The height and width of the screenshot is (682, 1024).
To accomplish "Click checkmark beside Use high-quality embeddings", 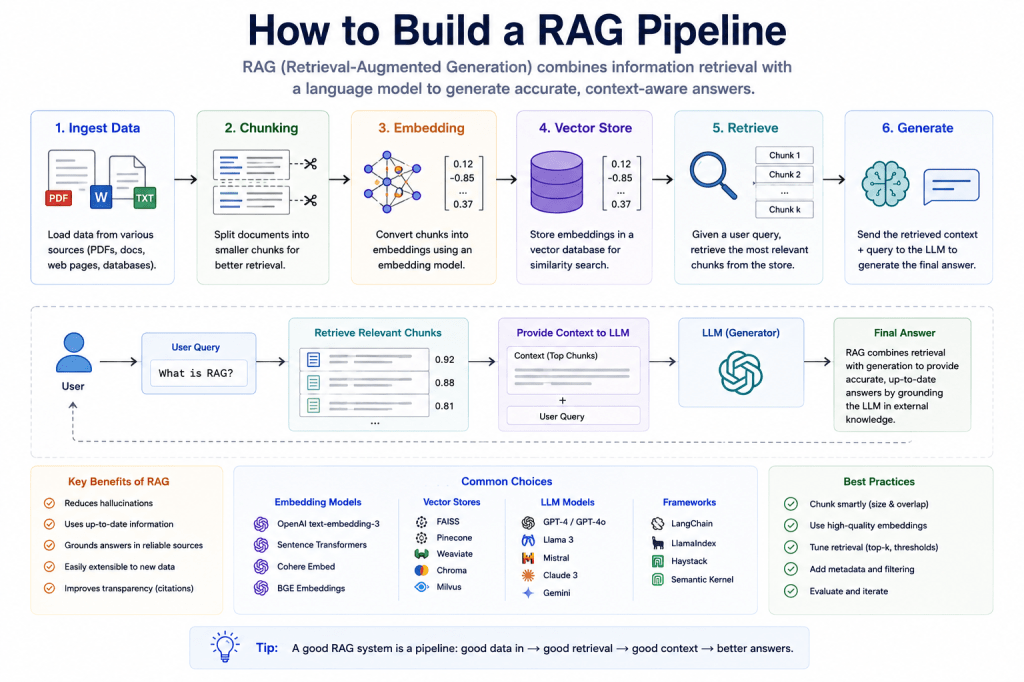I will point(791,525).
